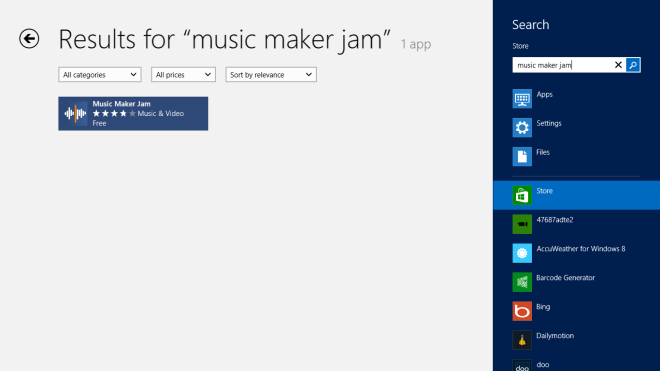Expand the All prices filter
The image size is (660, 371).
(183, 75)
